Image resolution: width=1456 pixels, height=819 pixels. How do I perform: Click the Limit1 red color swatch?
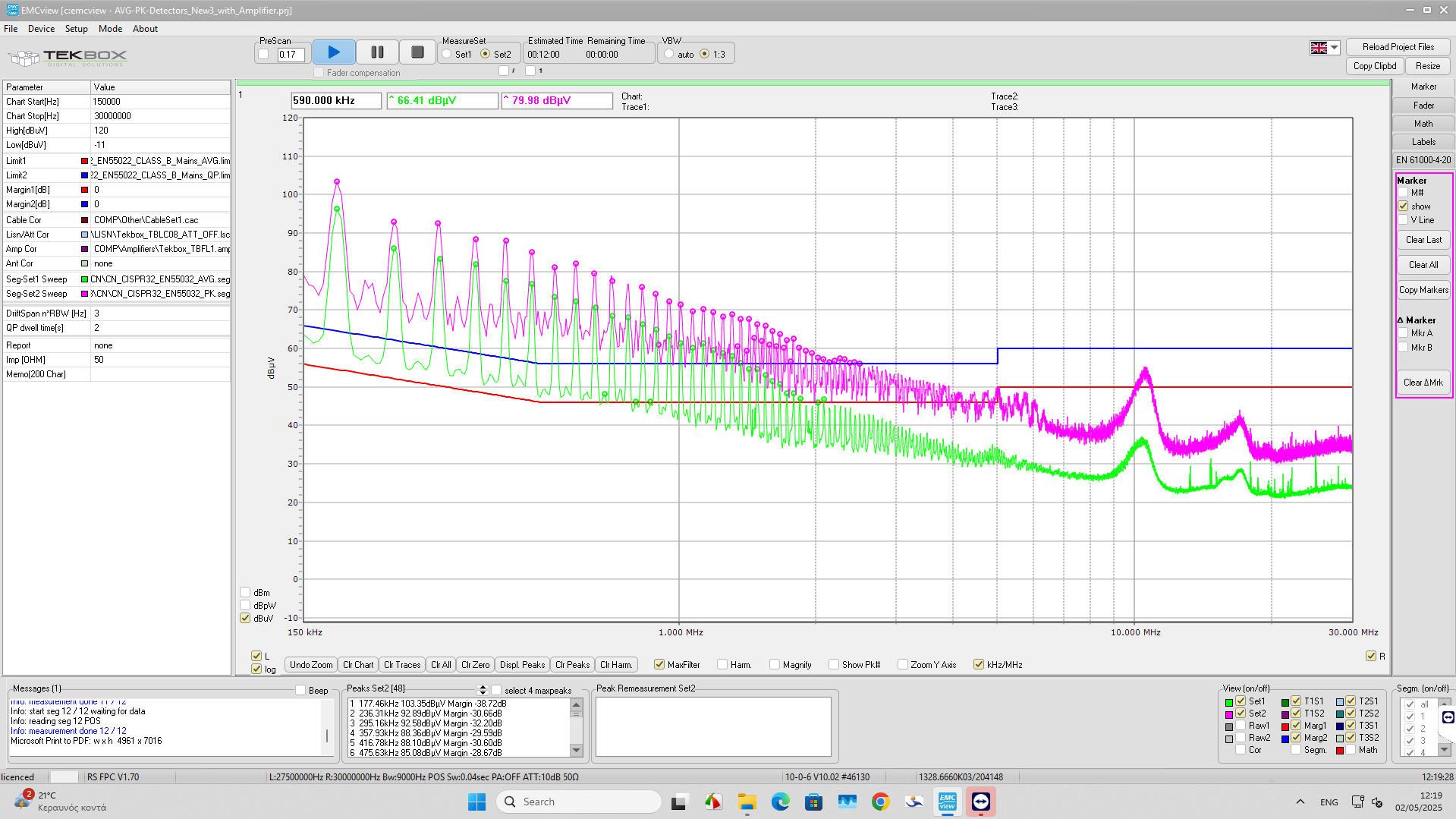coord(84,161)
